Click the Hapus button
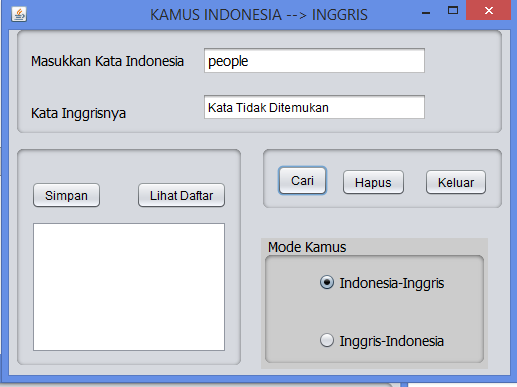517x387 pixels. 373,182
